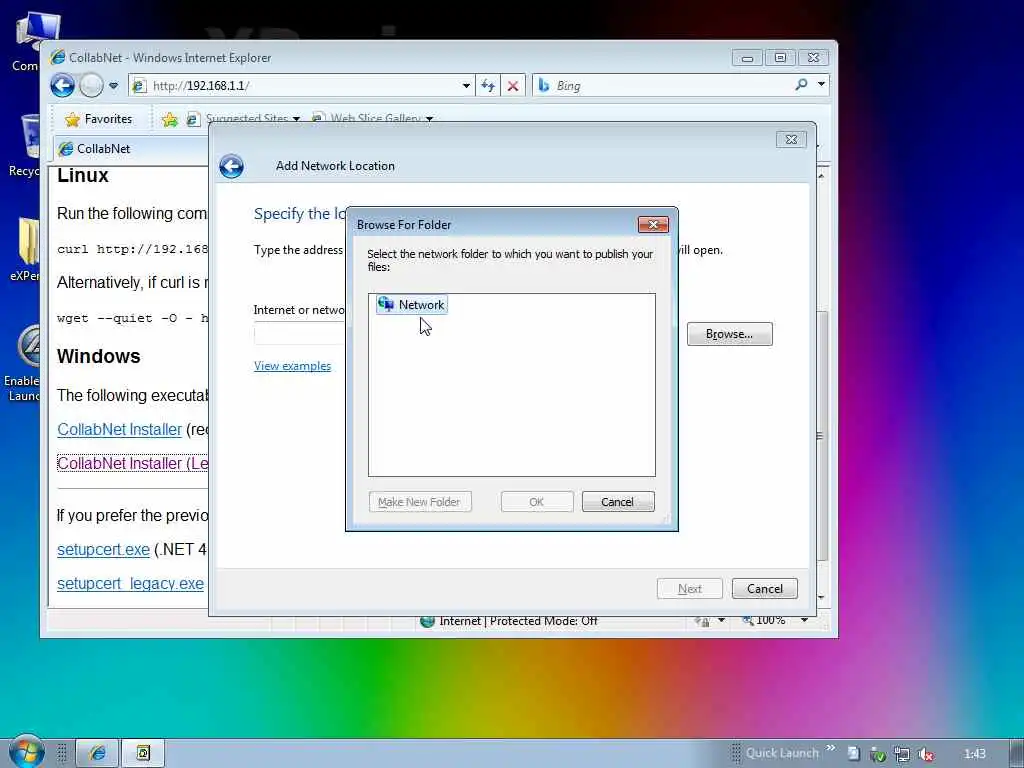The image size is (1024, 768).
Task: Cancel the Browse For Folder dialog
Action: click(x=618, y=502)
